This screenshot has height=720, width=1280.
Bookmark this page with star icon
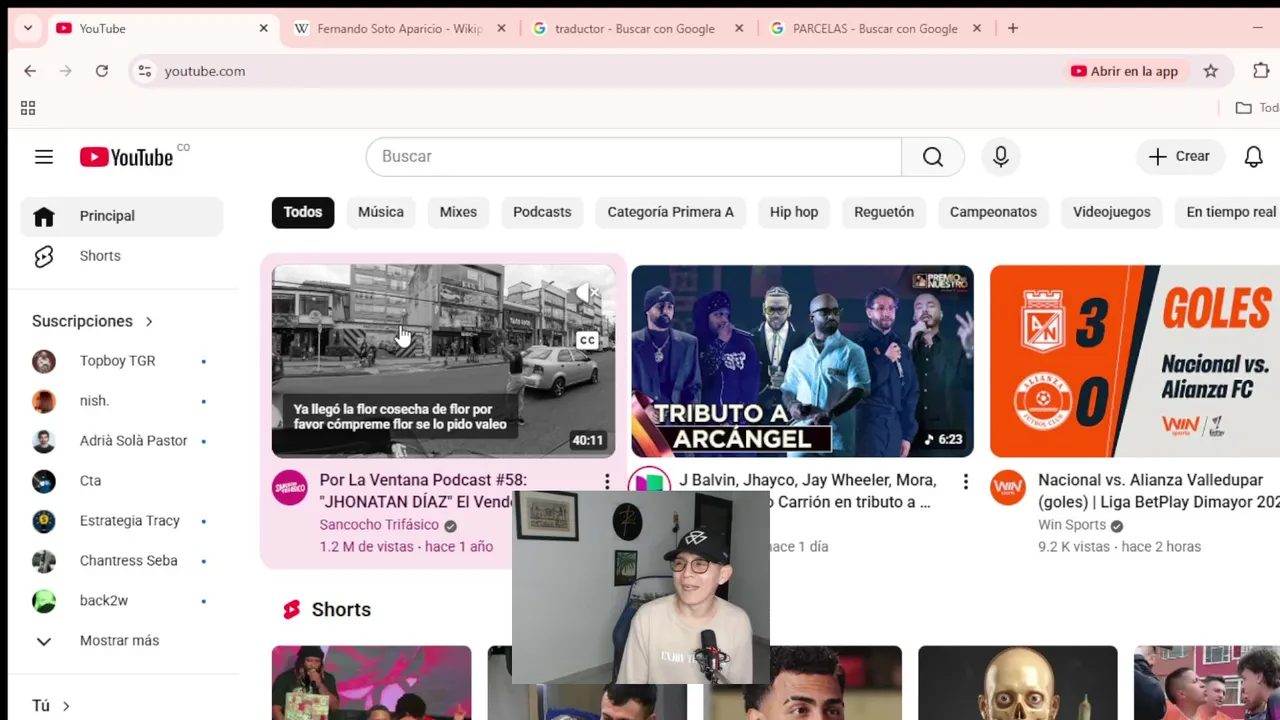(1211, 71)
